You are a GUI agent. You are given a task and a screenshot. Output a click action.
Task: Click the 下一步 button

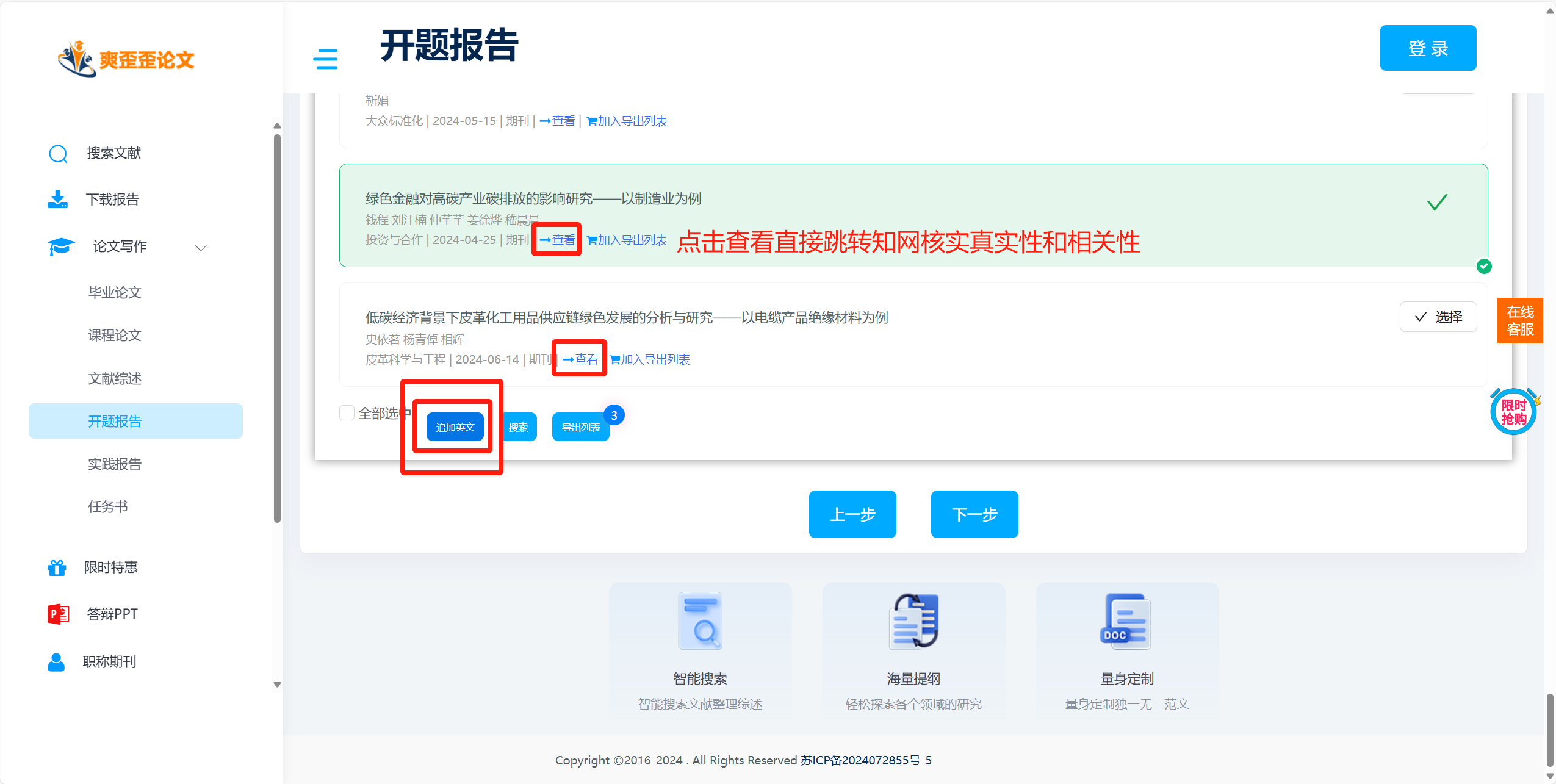pyautogui.click(x=974, y=514)
